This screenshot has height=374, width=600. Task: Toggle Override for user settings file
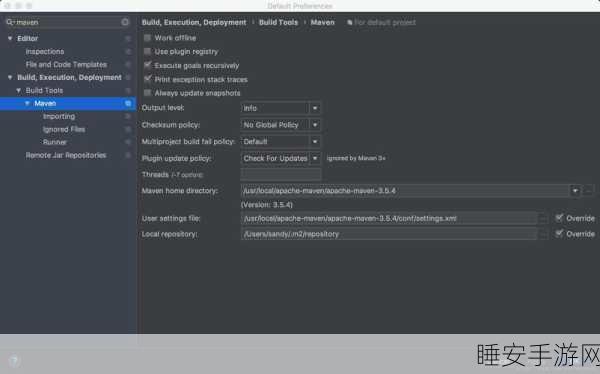(559, 218)
